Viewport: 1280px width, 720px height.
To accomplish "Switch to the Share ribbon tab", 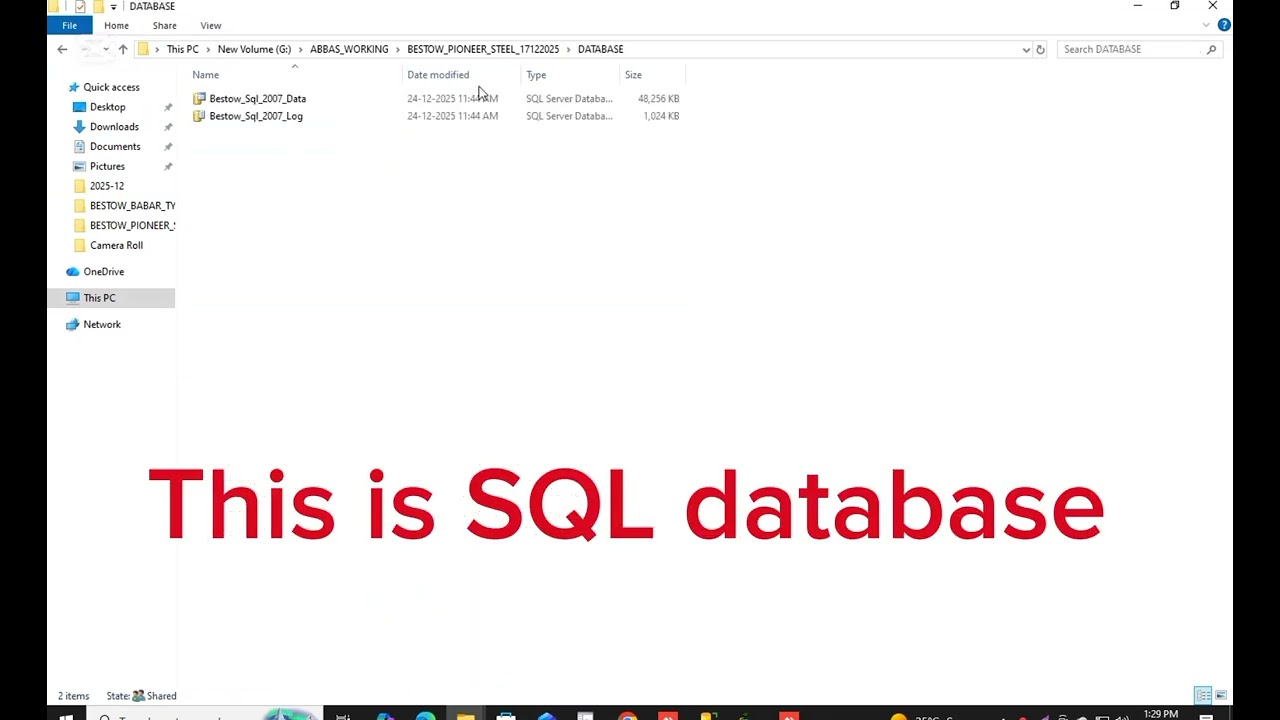I will (x=164, y=25).
